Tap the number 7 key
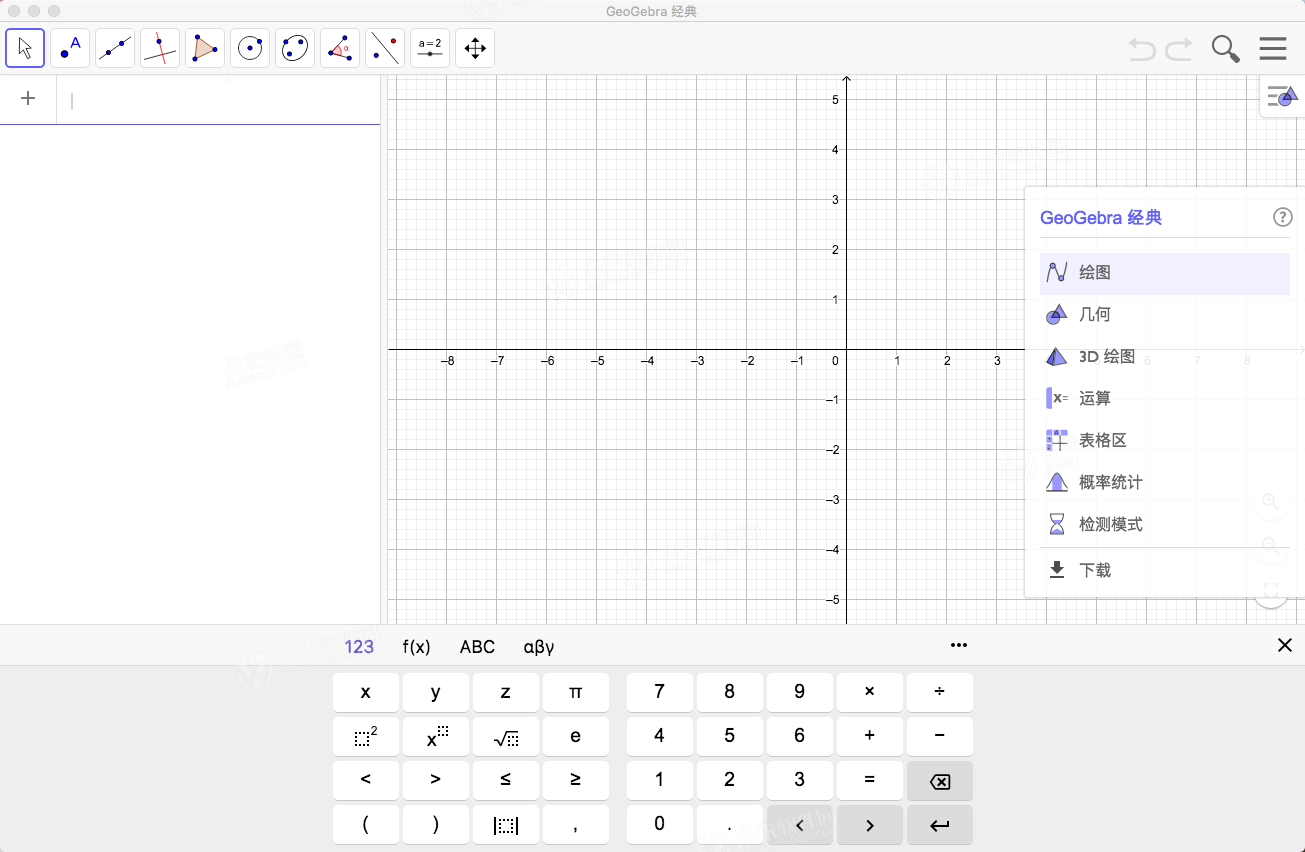The height and width of the screenshot is (852, 1305). pos(660,692)
